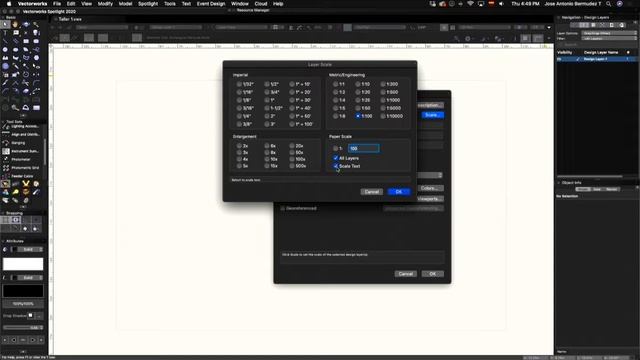This screenshot has width=640, height=360.
Task: Click the Scale... button in back dialog
Action: click(x=432, y=115)
